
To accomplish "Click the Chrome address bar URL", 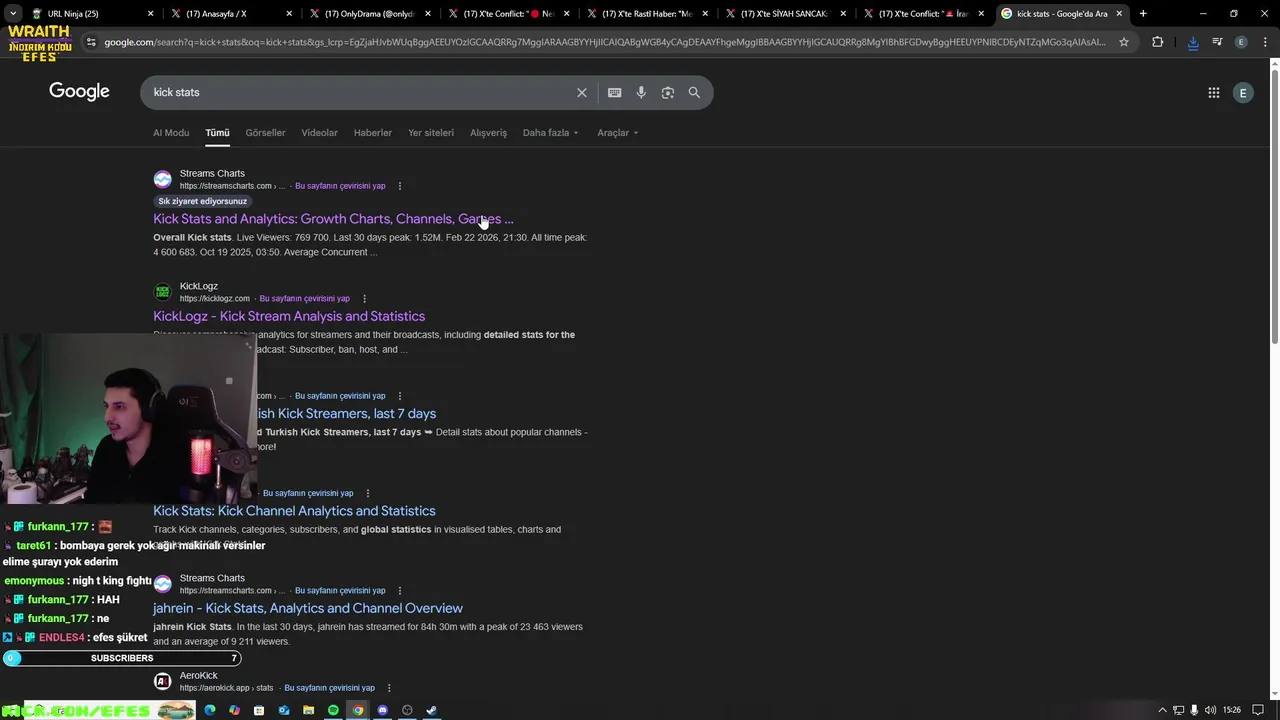I will click(604, 42).
